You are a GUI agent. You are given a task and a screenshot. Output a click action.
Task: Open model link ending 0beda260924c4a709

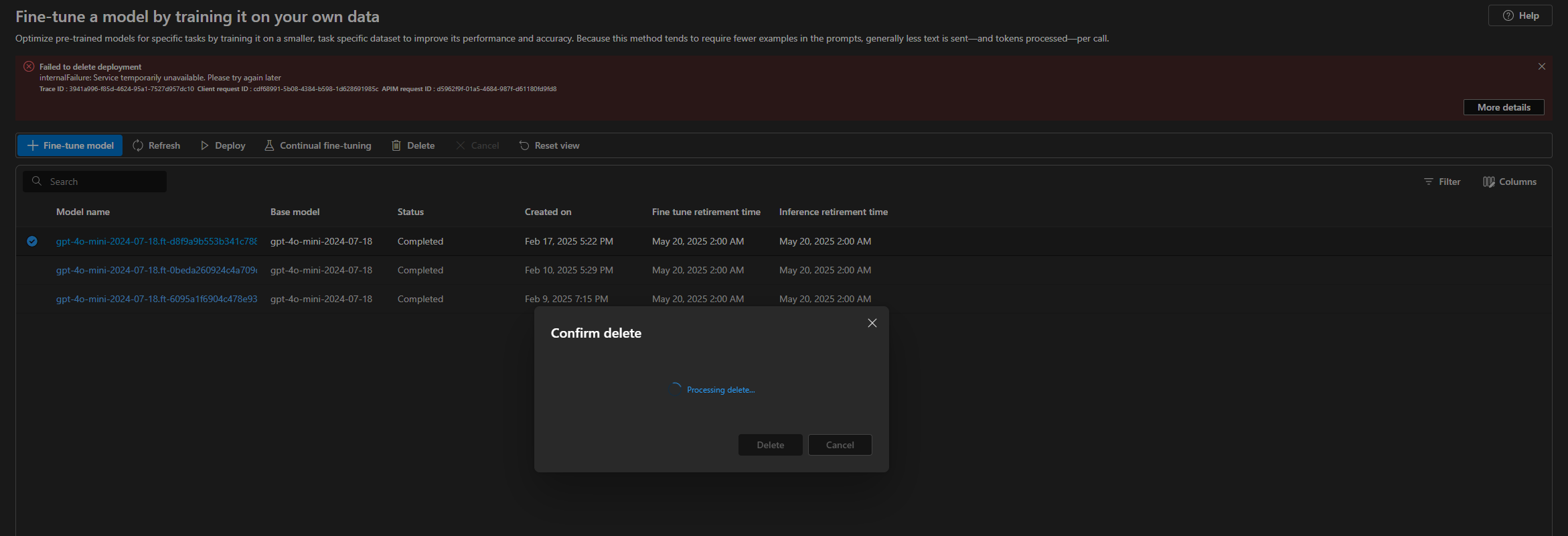pos(156,270)
